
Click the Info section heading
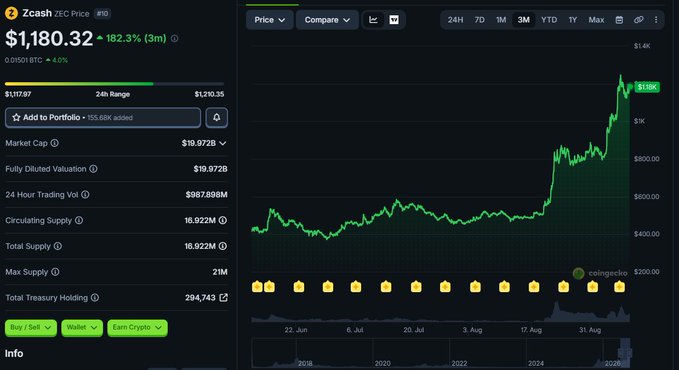(14, 354)
